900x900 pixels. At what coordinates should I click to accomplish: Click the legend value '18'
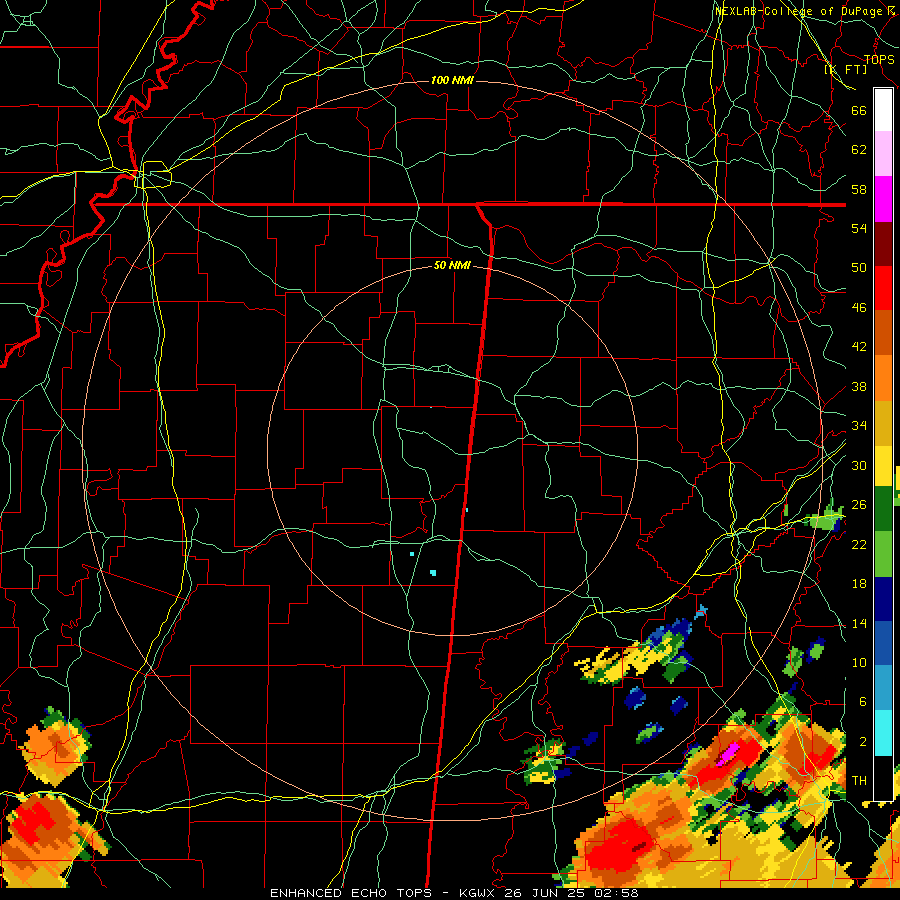click(859, 584)
